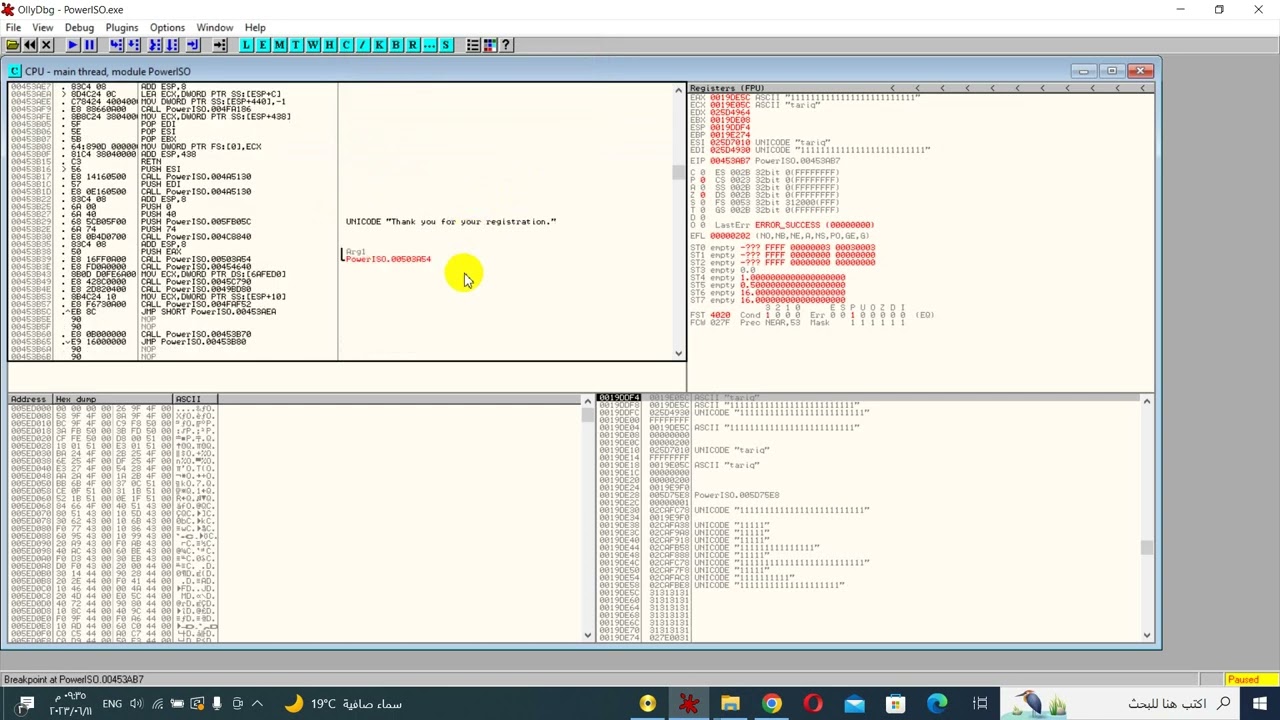
Task: Open the Log window with L button
Action: pyautogui.click(x=248, y=45)
